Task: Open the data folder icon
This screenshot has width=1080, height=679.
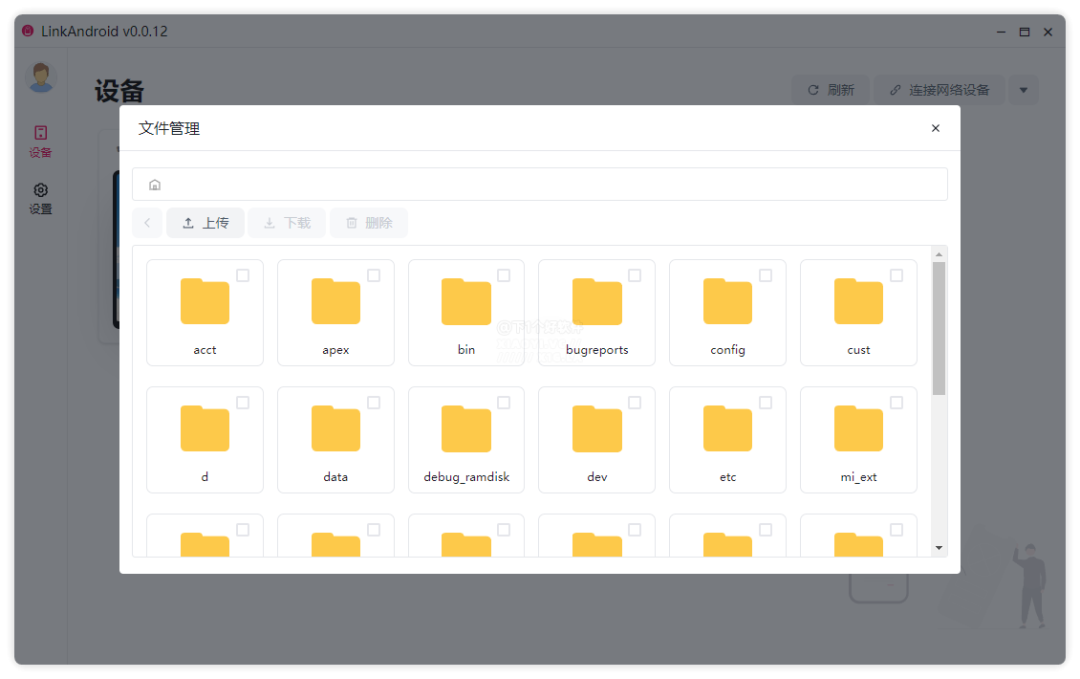Action: pos(335,428)
